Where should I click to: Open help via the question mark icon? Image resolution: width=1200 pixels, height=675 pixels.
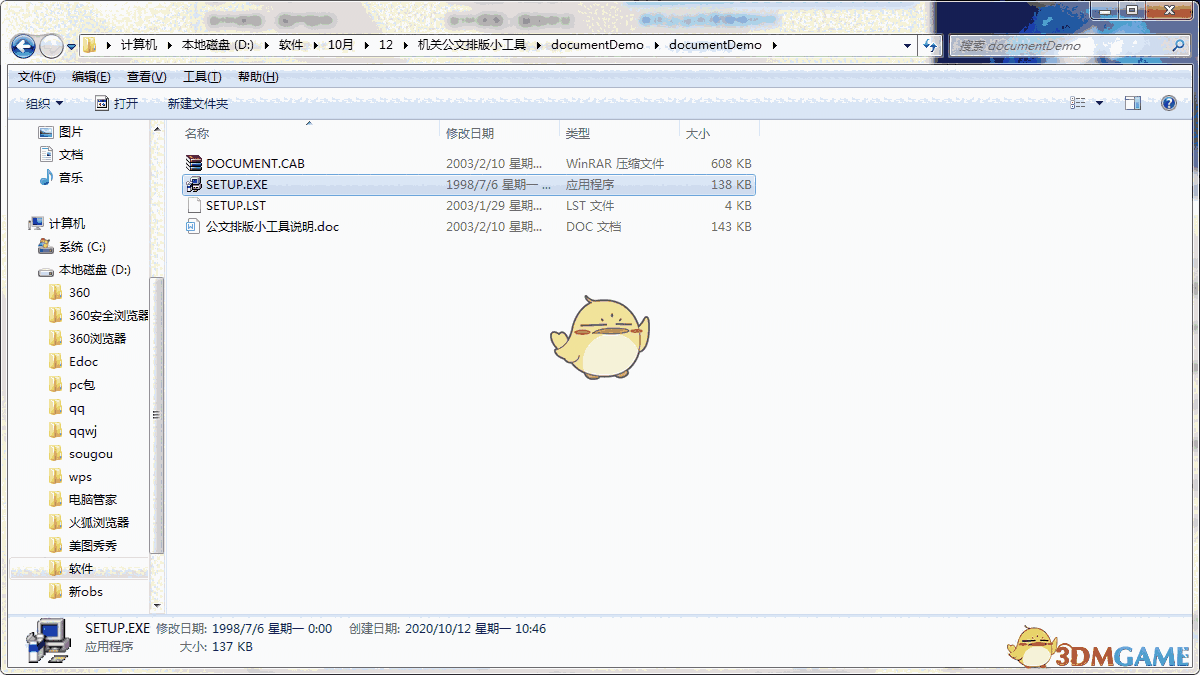pos(1168,102)
